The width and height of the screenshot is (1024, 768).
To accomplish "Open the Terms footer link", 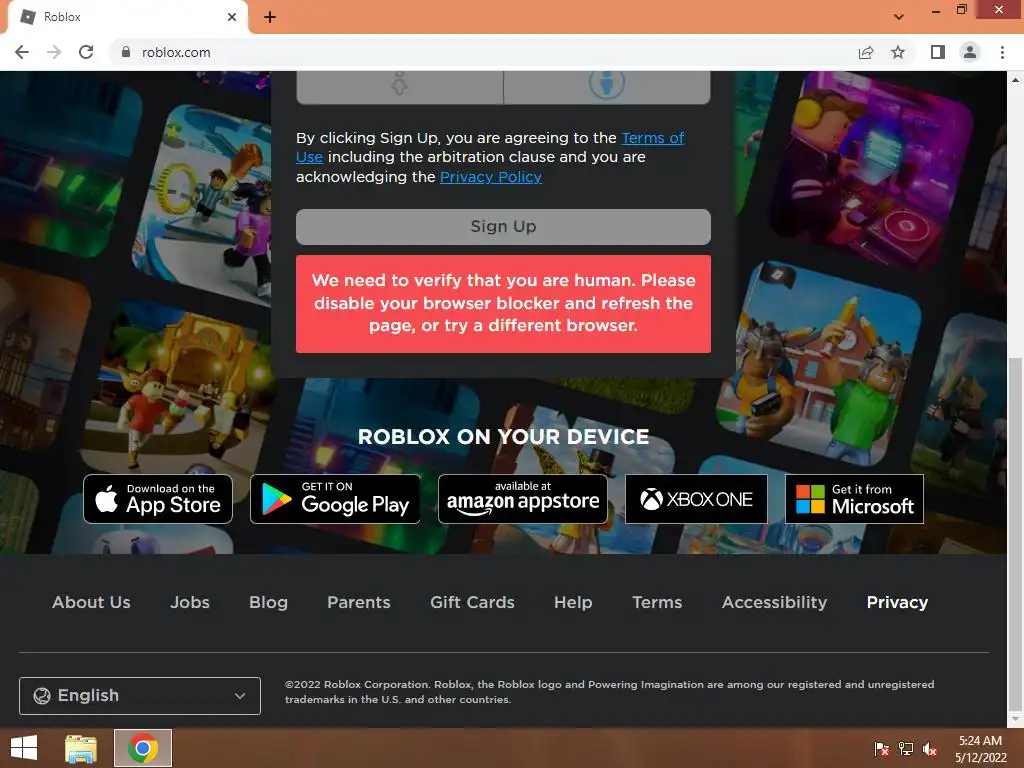I will click(x=657, y=602).
